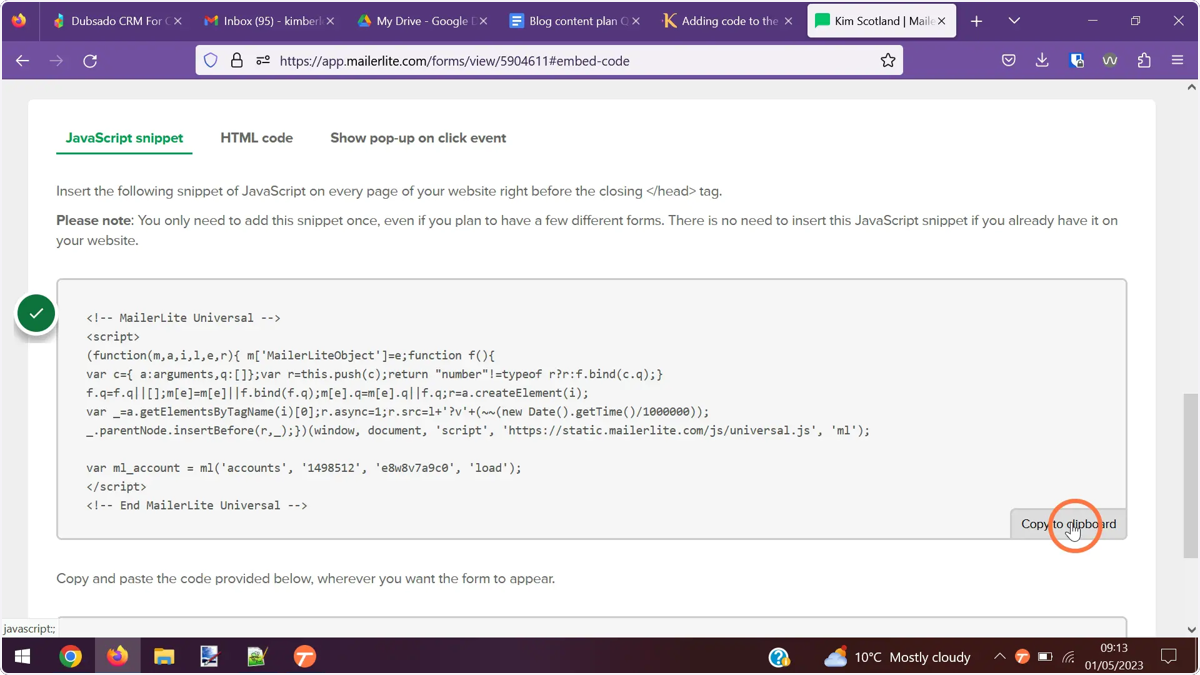View site security padlock information
Image resolution: width=1200 pixels, height=675 pixels.
(x=237, y=61)
